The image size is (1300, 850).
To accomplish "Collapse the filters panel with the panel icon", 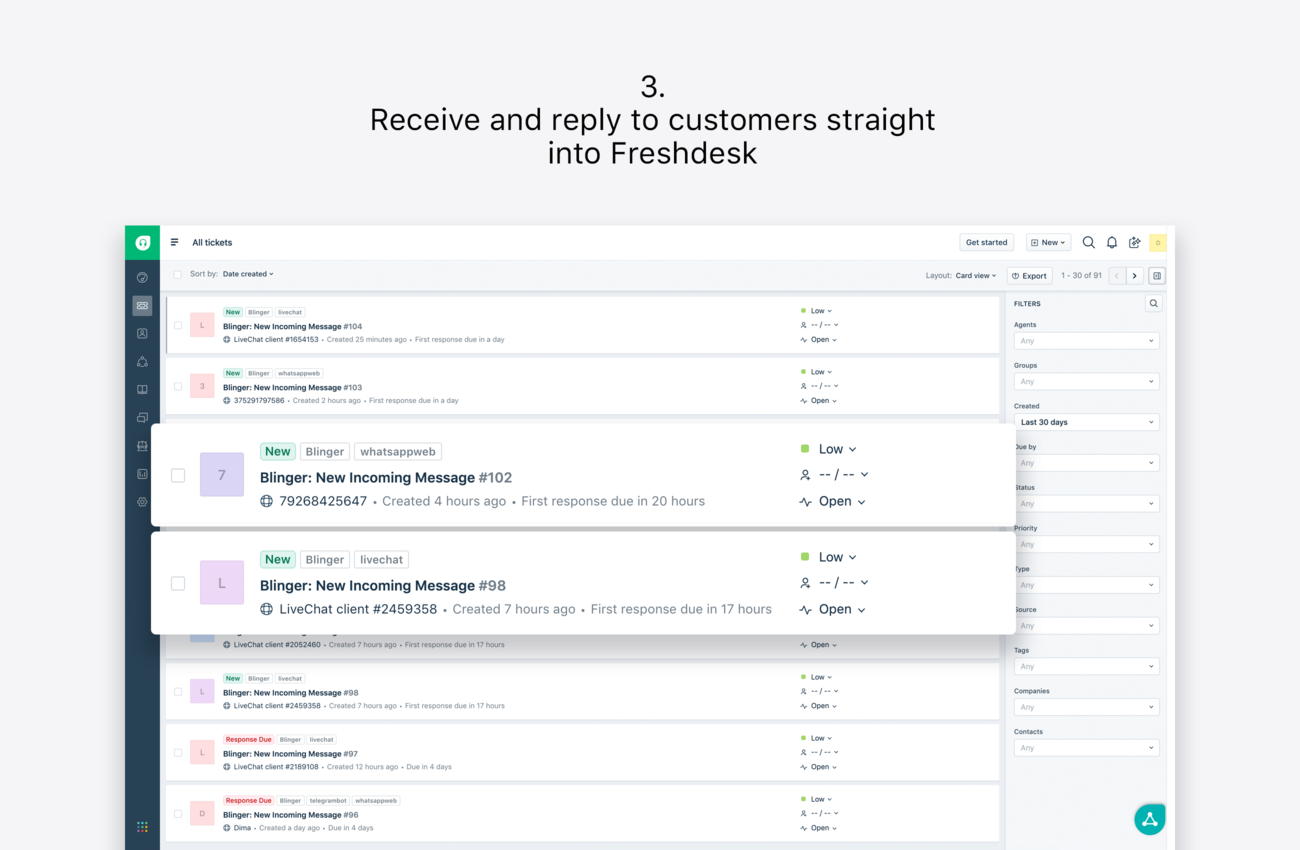I will coord(1157,275).
